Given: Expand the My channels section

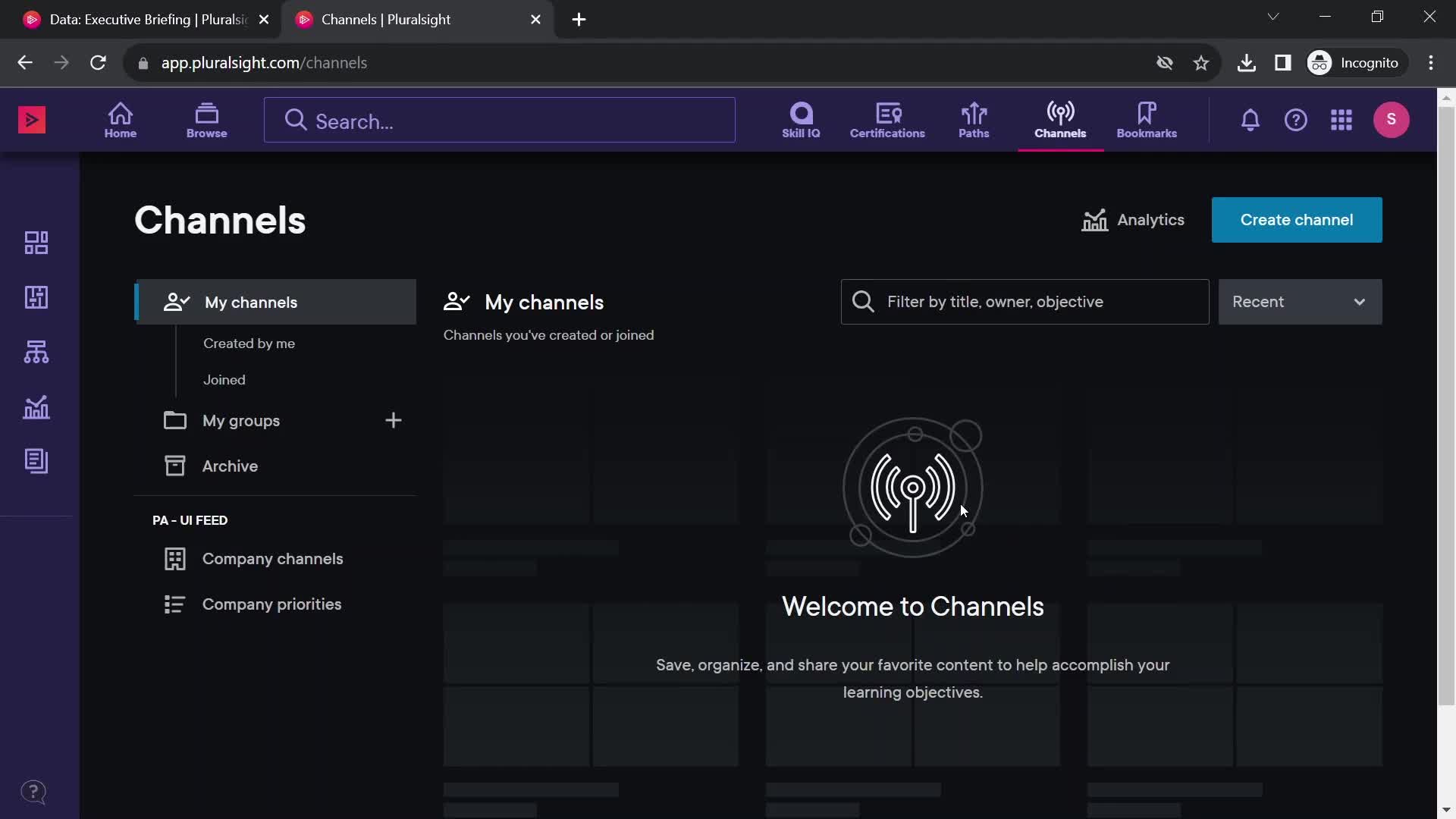Looking at the screenshot, I should click(x=276, y=302).
